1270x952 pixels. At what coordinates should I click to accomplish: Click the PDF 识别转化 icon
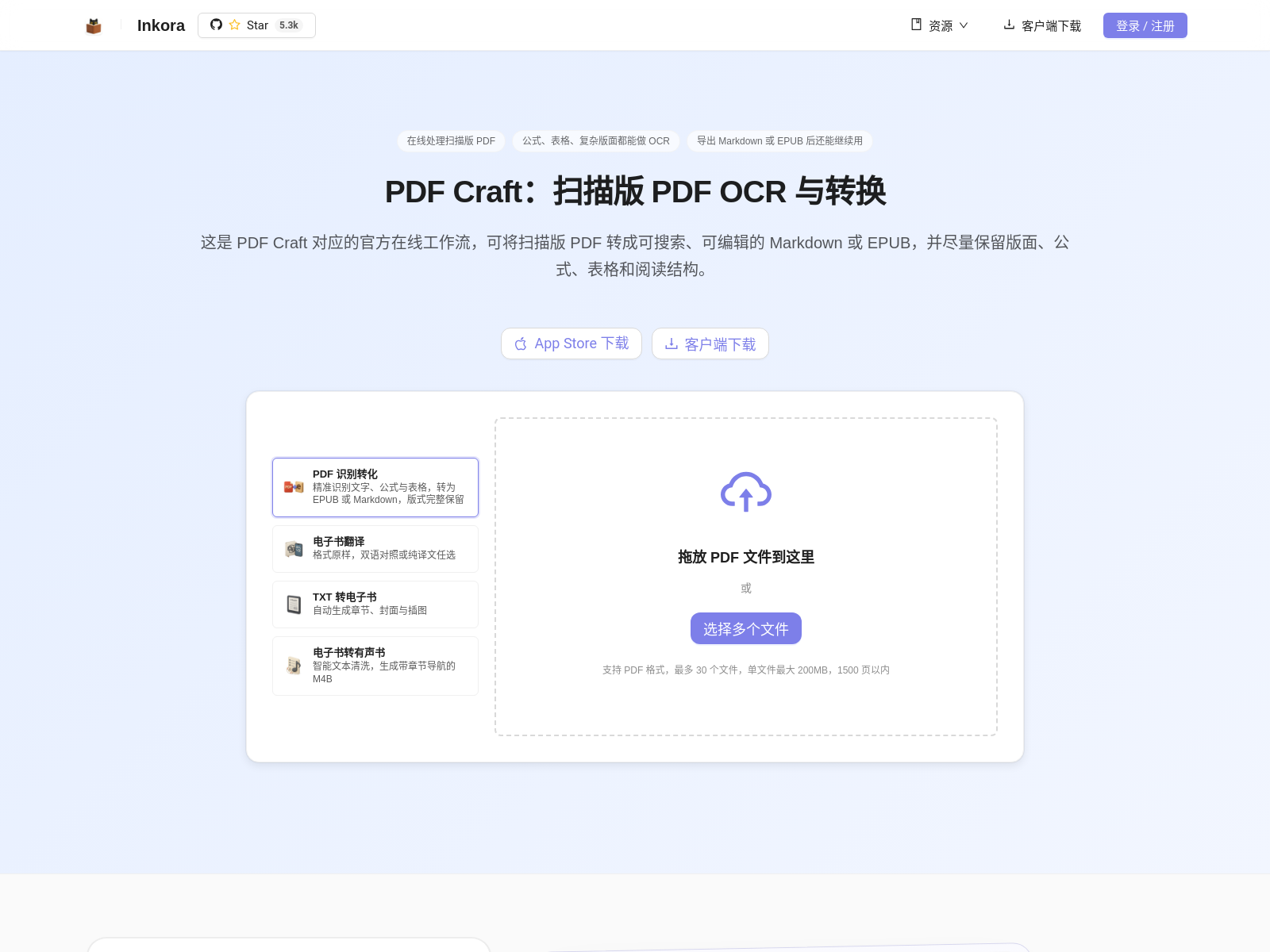[294, 487]
